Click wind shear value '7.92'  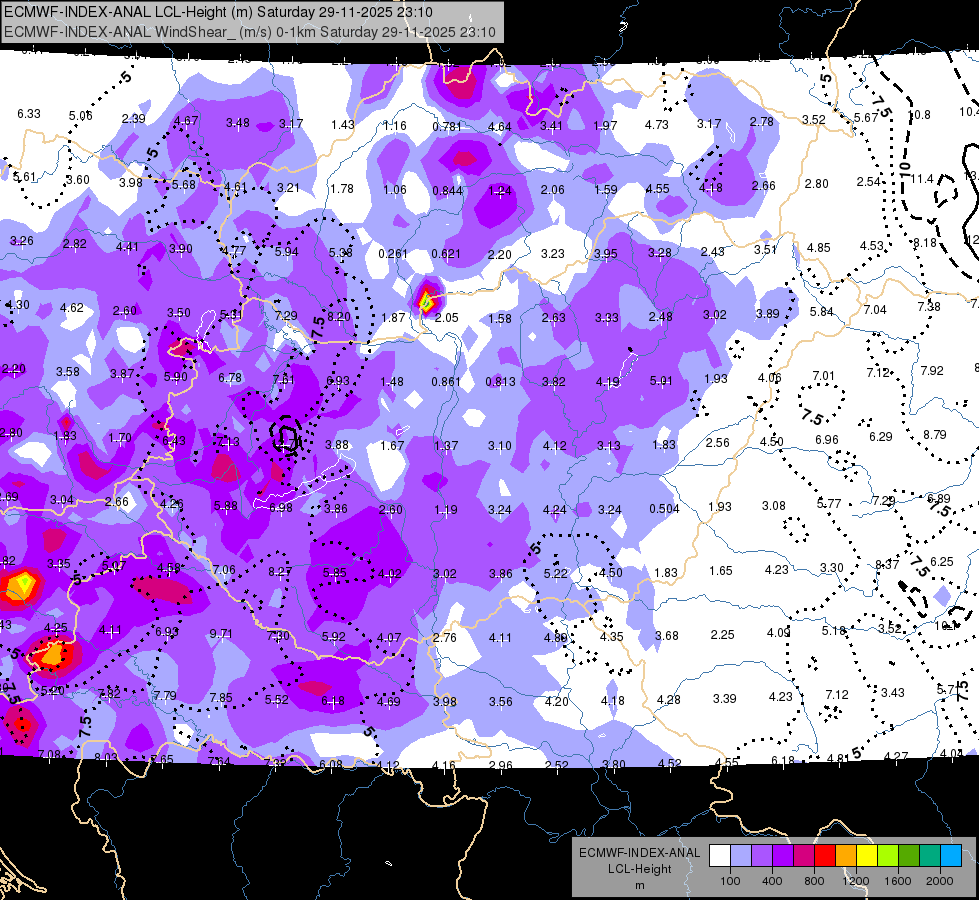[932, 370]
